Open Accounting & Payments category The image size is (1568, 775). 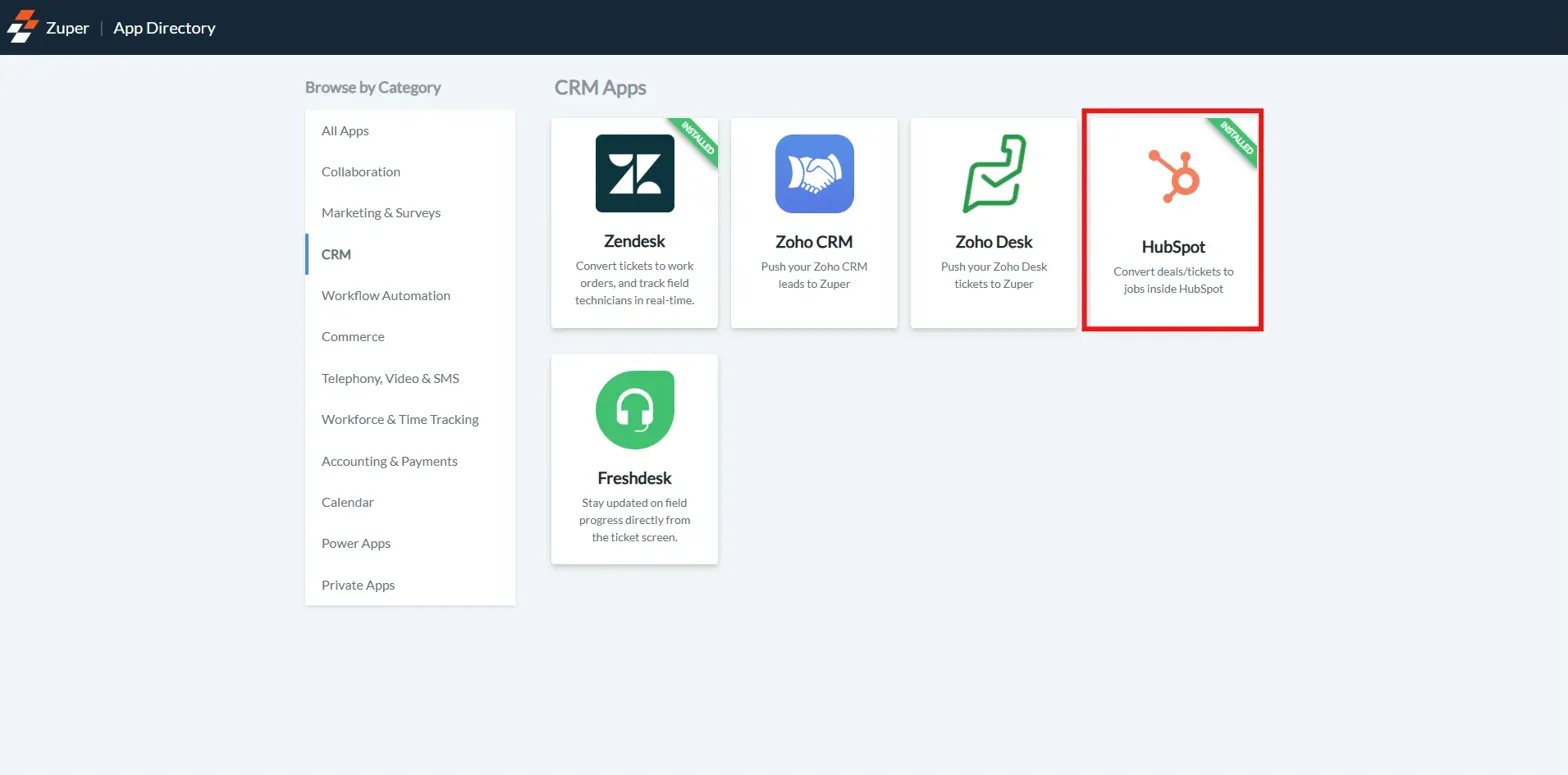[x=410, y=461]
